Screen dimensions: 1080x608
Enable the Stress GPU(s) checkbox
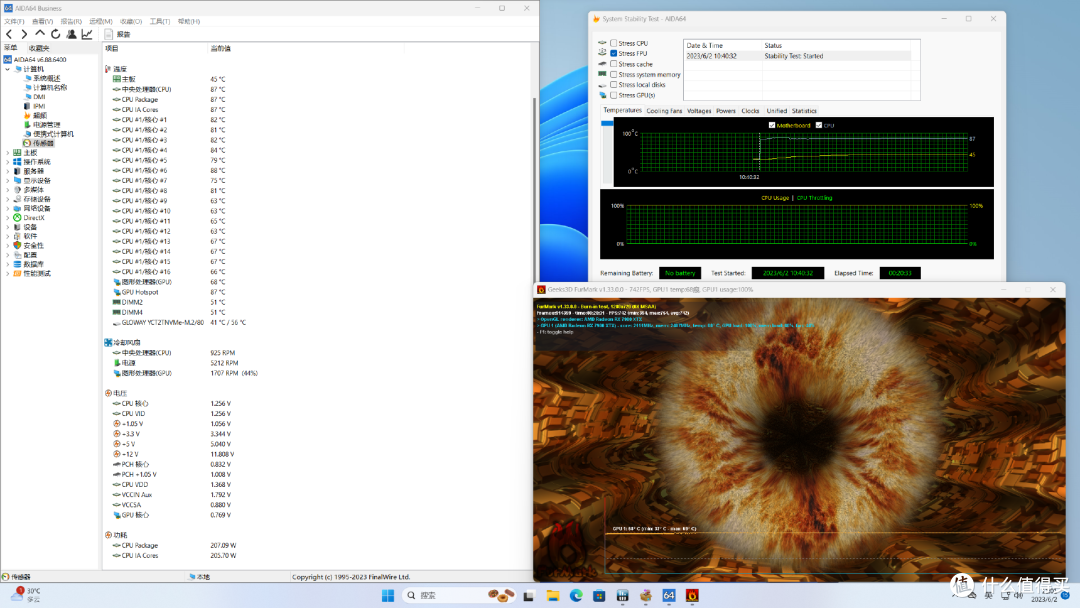point(614,95)
